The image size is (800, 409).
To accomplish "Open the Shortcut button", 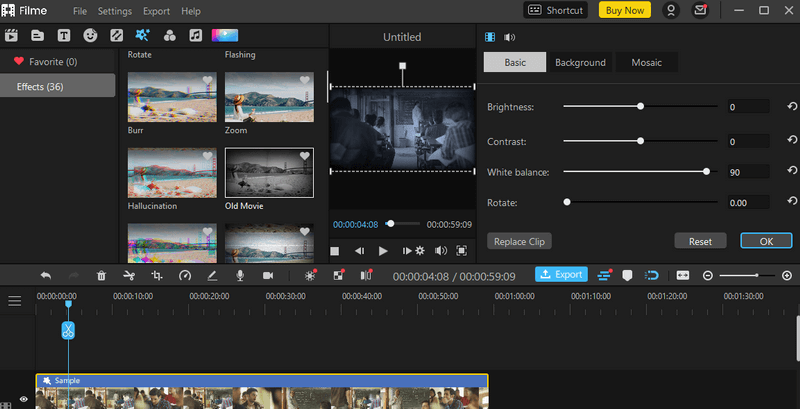I will point(556,10).
